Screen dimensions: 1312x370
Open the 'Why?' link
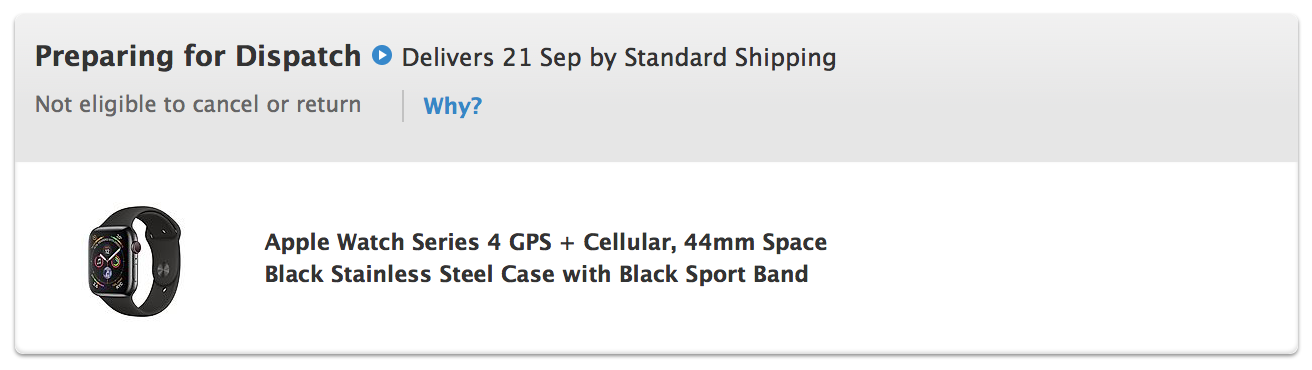pyautogui.click(x=453, y=106)
